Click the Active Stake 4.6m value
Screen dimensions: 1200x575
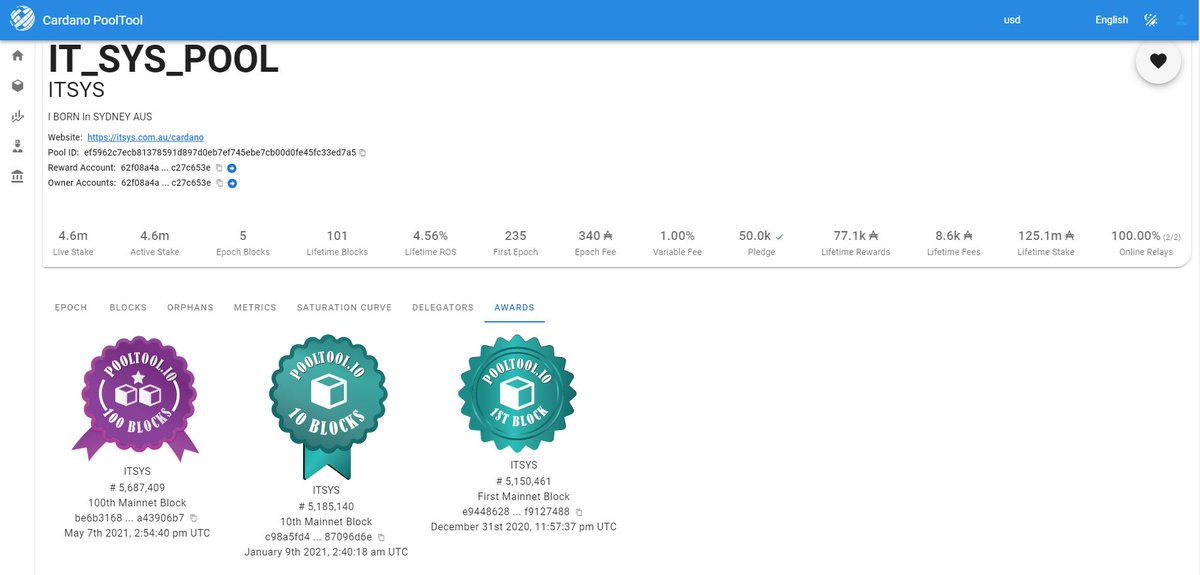pos(155,236)
